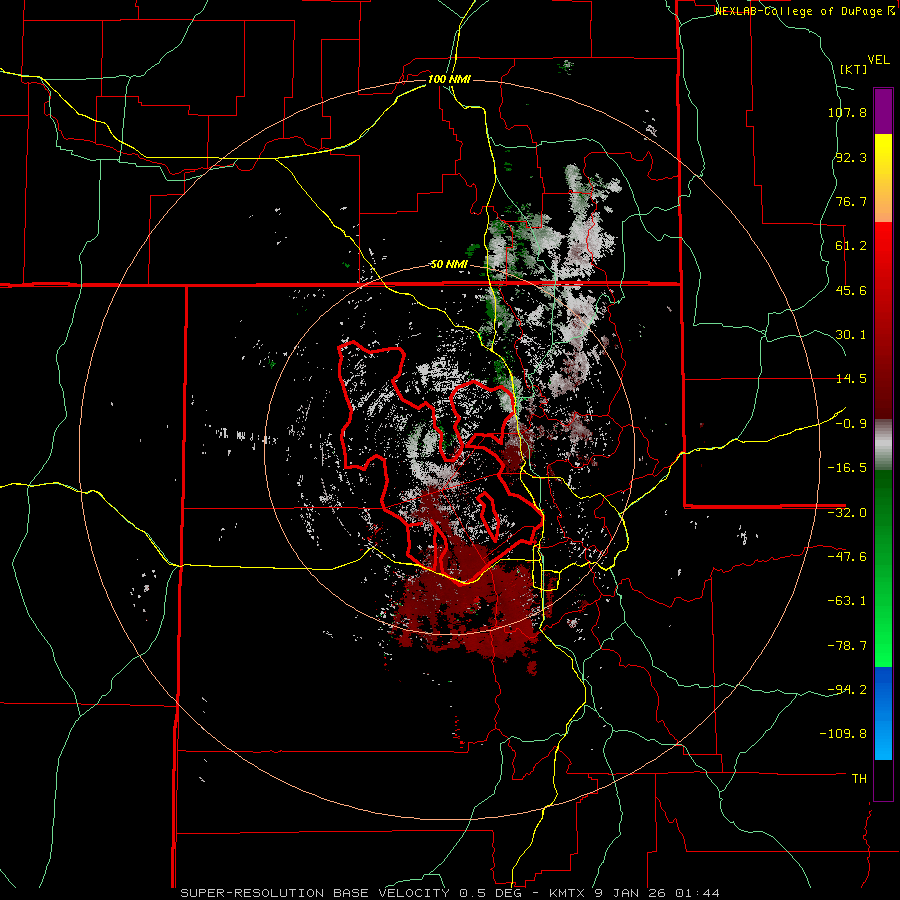Click the -47.6 scale value
The height and width of the screenshot is (900, 900).
click(x=847, y=557)
